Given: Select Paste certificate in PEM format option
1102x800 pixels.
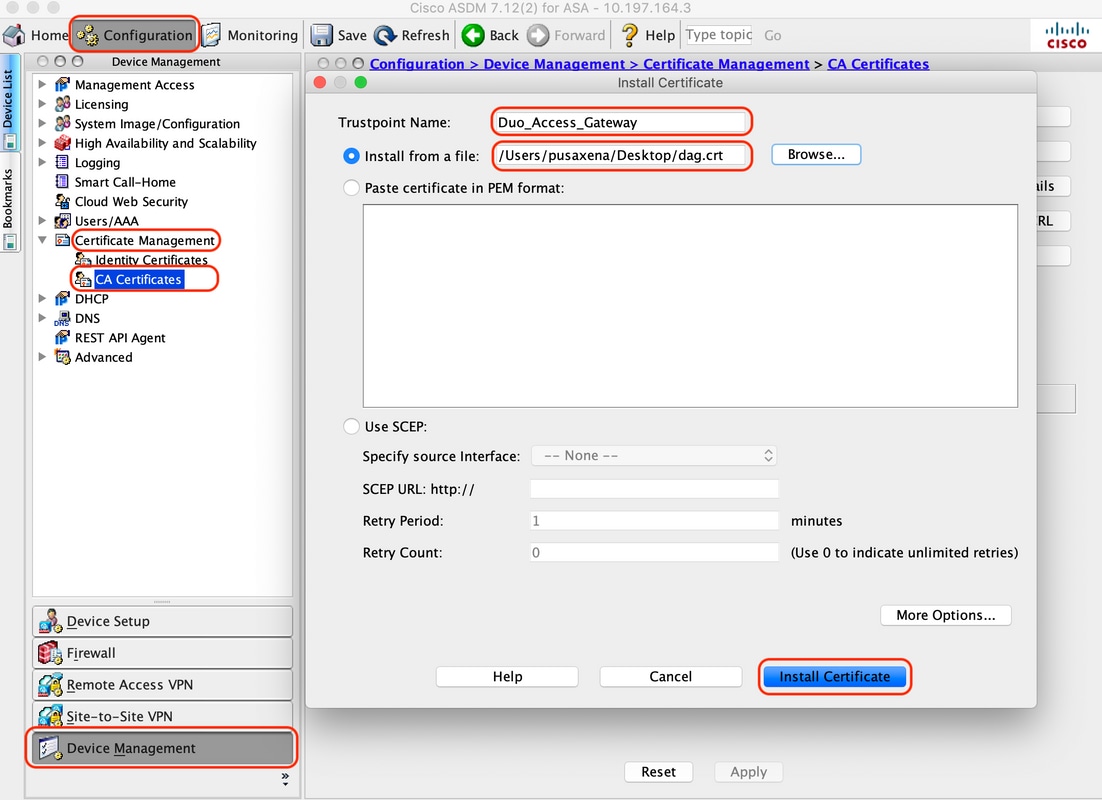Looking at the screenshot, I should click(x=351, y=188).
